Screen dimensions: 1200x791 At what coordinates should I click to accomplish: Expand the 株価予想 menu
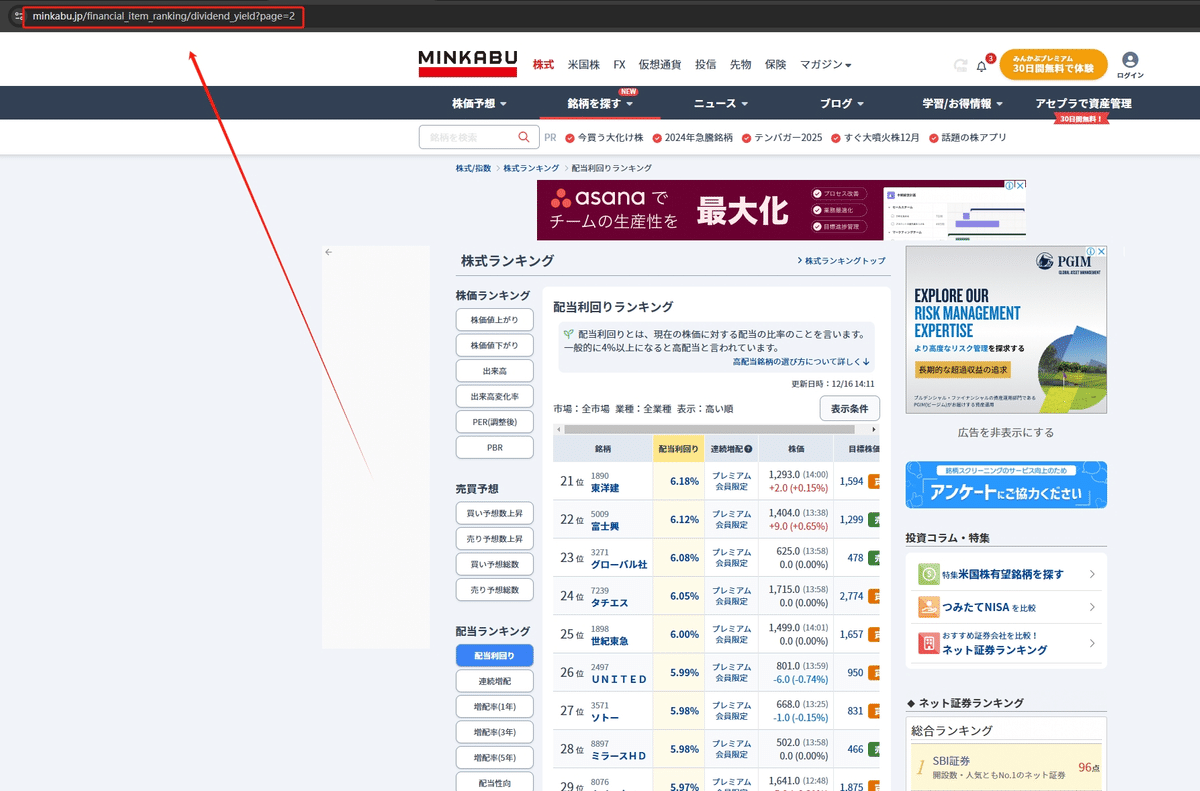(480, 103)
